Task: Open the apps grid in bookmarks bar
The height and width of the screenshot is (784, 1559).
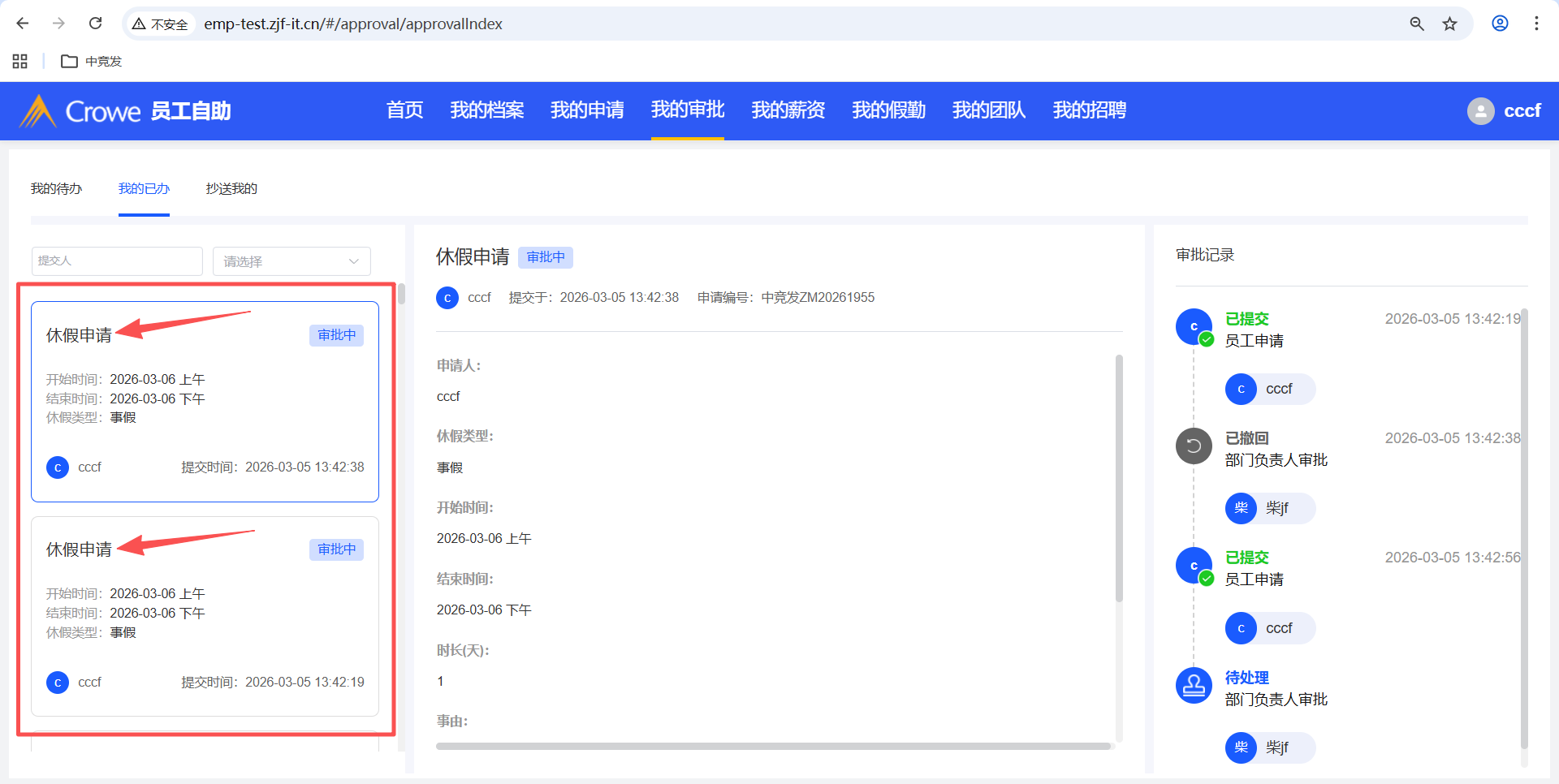Action: pos(20,61)
